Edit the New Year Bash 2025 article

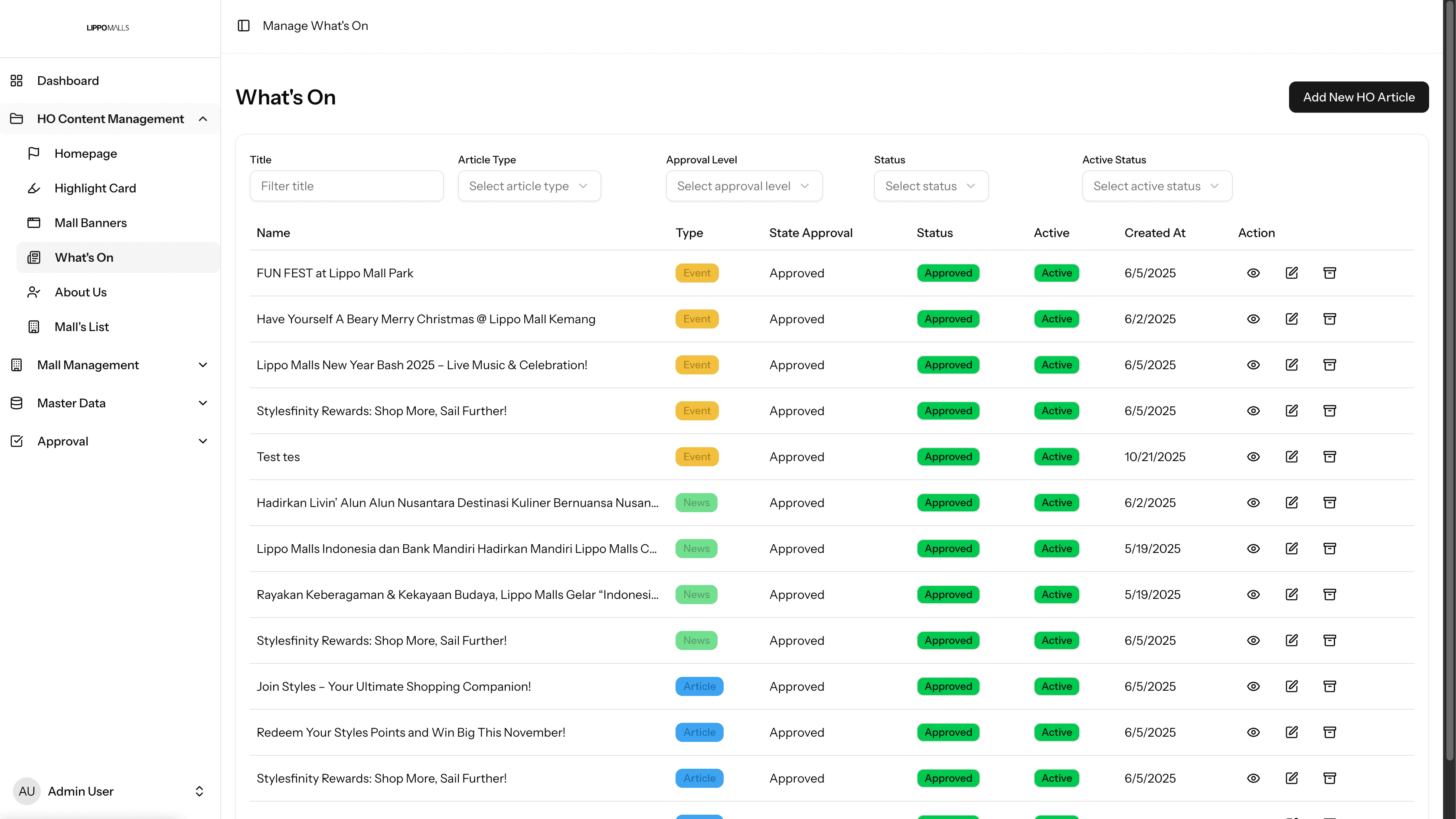[1292, 365]
